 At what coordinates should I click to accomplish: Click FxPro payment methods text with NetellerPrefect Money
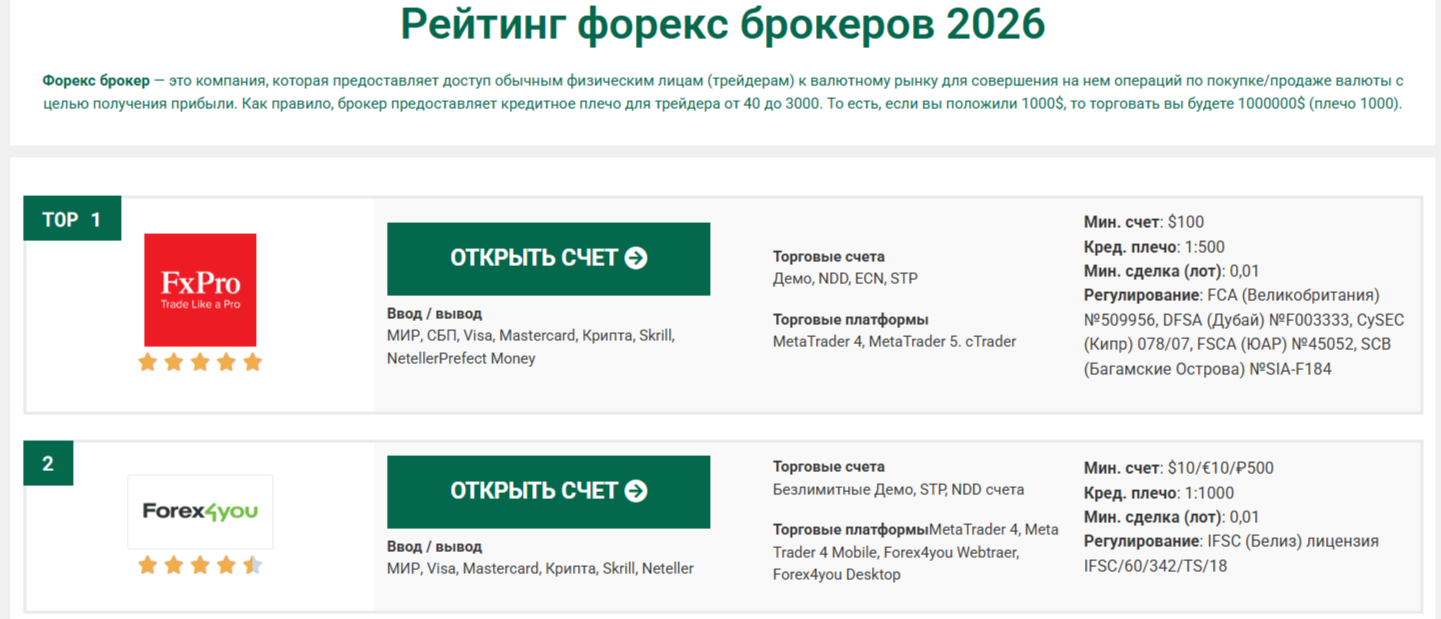pyautogui.click(x=531, y=347)
